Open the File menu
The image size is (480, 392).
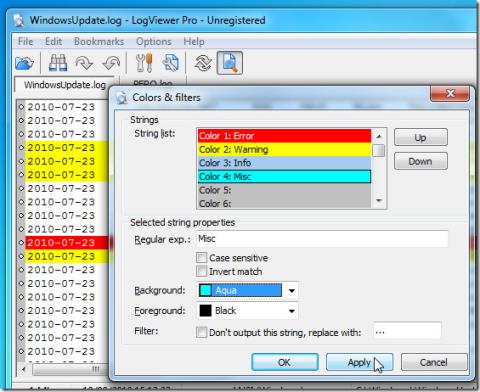pyautogui.click(x=25, y=41)
